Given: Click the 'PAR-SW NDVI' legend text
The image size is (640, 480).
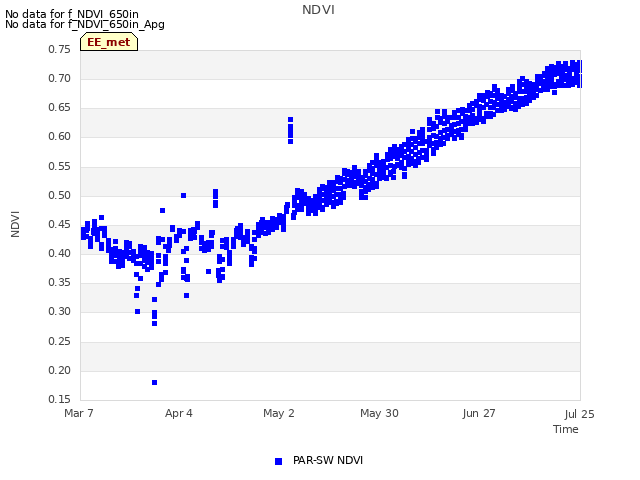Looking at the screenshot, I should pyautogui.click(x=328, y=460).
